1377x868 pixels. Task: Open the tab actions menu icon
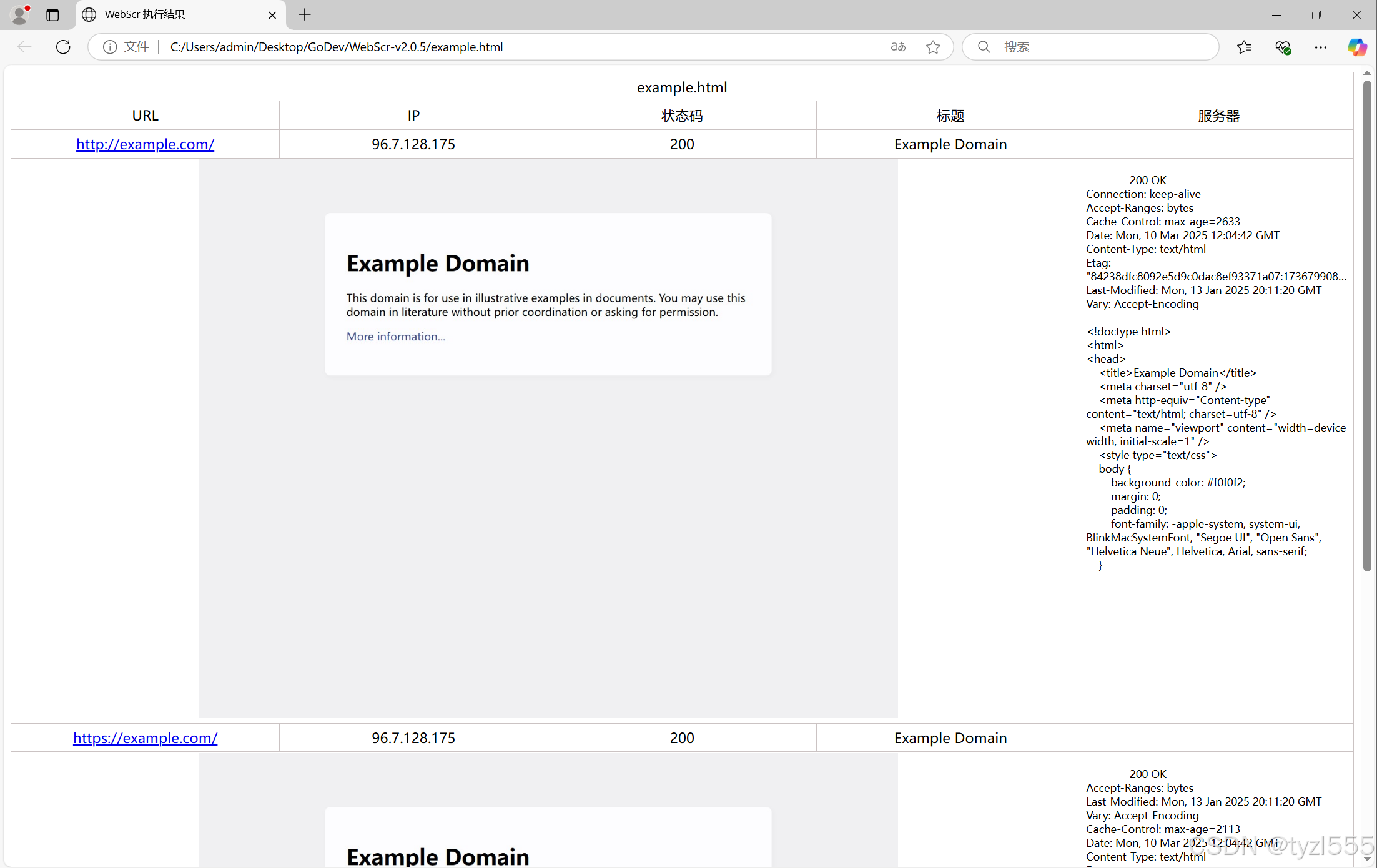pos(52,15)
